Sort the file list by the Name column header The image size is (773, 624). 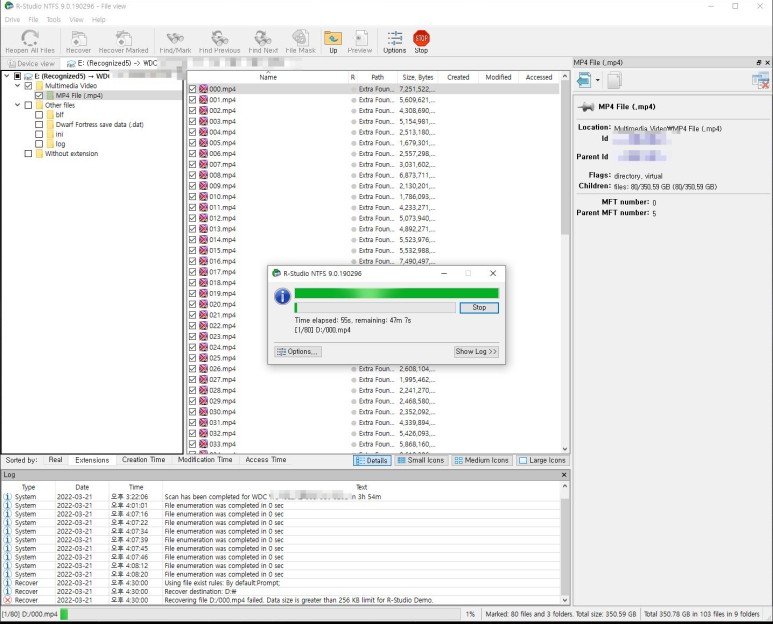(268, 77)
